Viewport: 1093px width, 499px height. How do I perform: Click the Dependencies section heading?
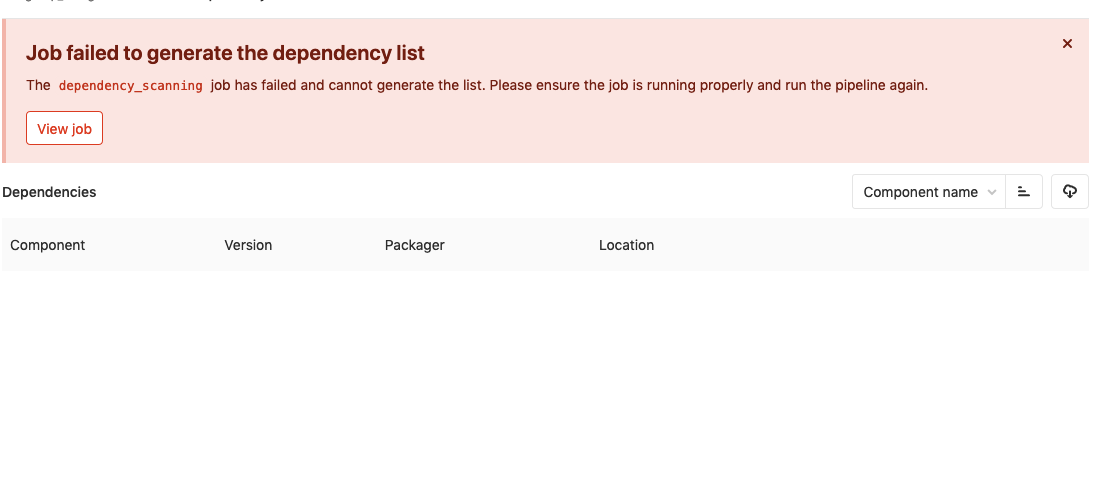[x=49, y=192]
